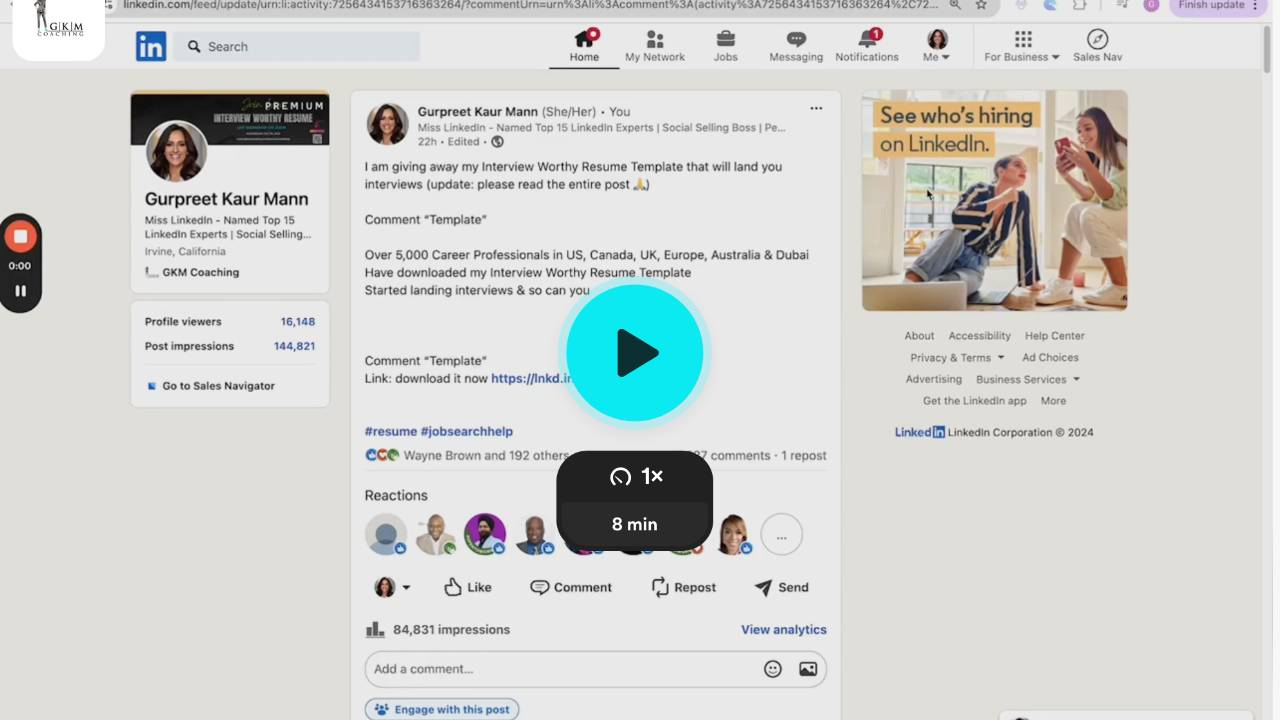View the 1 repost link
The height and width of the screenshot is (720, 1280).
tap(804, 455)
